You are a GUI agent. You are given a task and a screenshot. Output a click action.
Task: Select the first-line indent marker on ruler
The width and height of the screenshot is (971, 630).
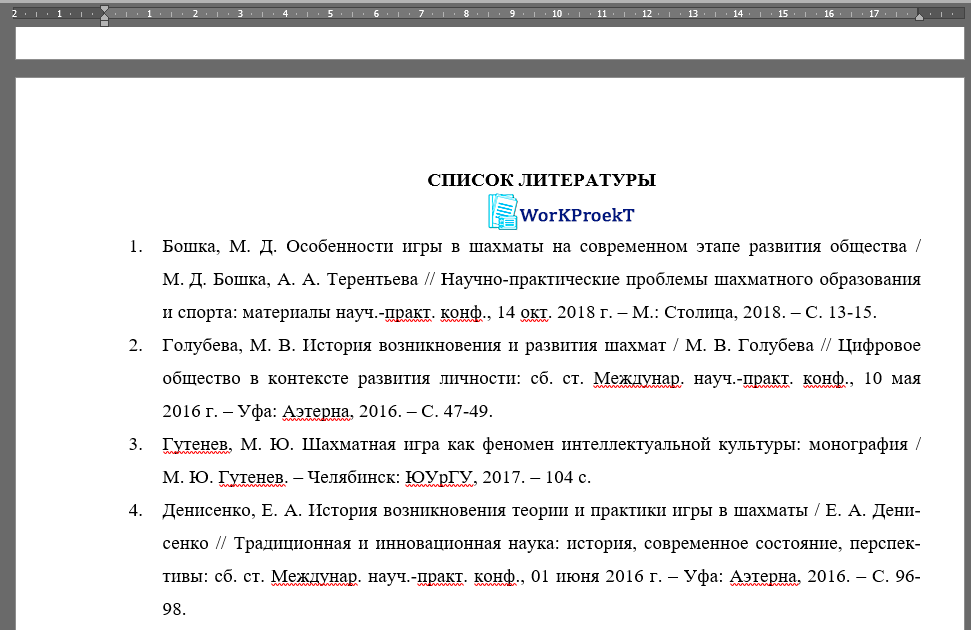pyautogui.click(x=103, y=8)
